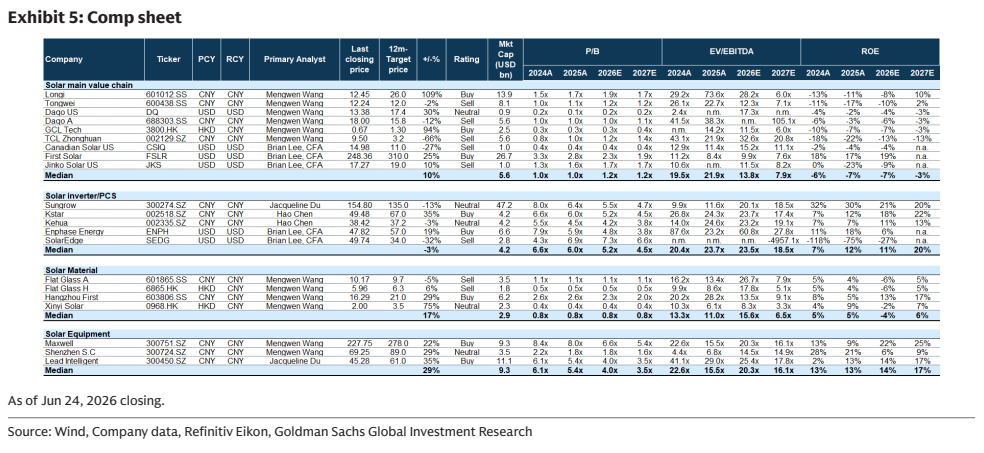This screenshot has width=984, height=453.
Task: Click the 'Company' column header
Action: click(x=64, y=59)
